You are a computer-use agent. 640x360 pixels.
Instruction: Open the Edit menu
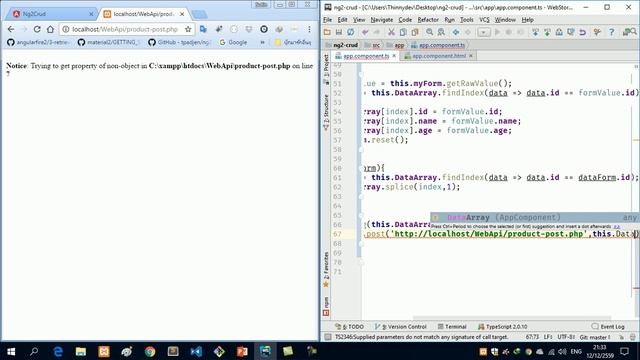click(x=342, y=20)
